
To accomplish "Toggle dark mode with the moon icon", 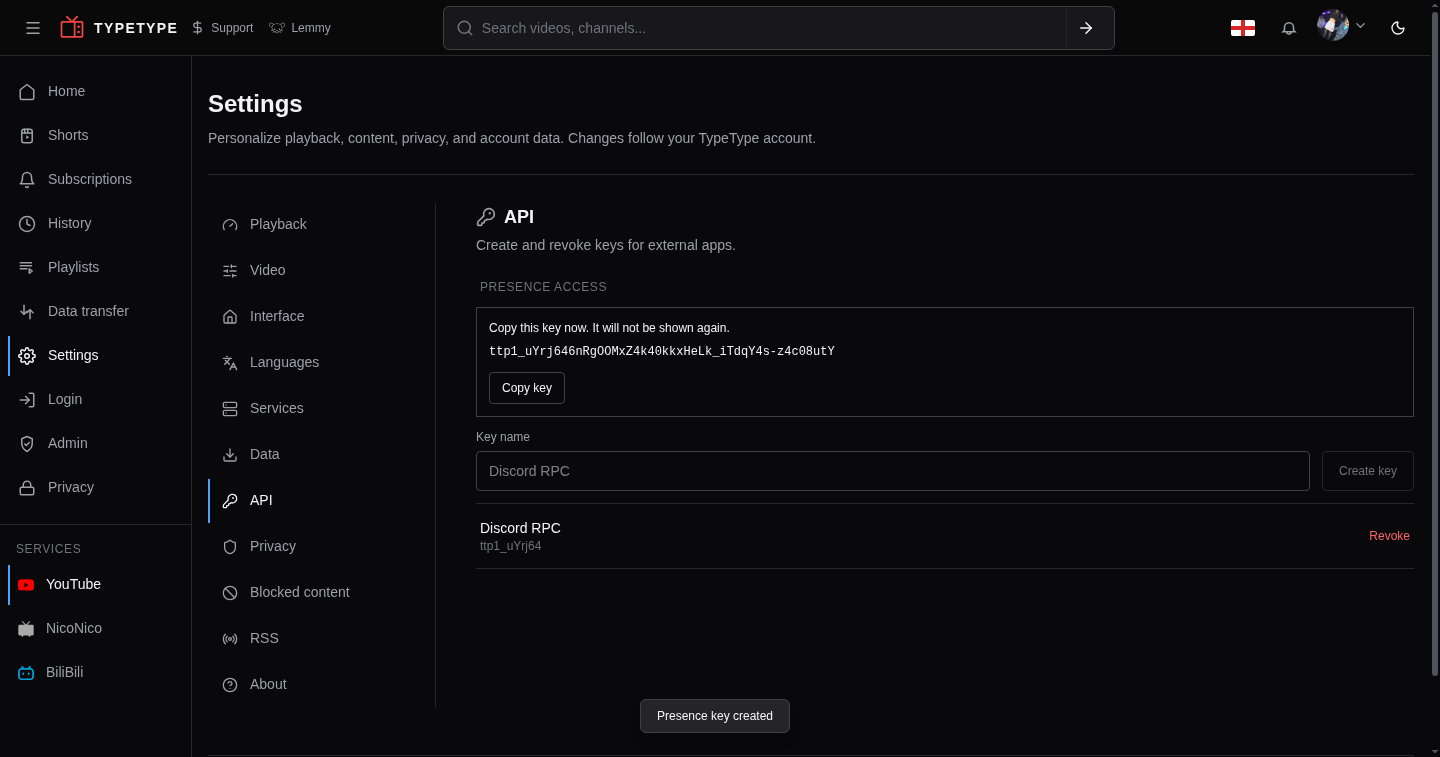I will (1398, 28).
